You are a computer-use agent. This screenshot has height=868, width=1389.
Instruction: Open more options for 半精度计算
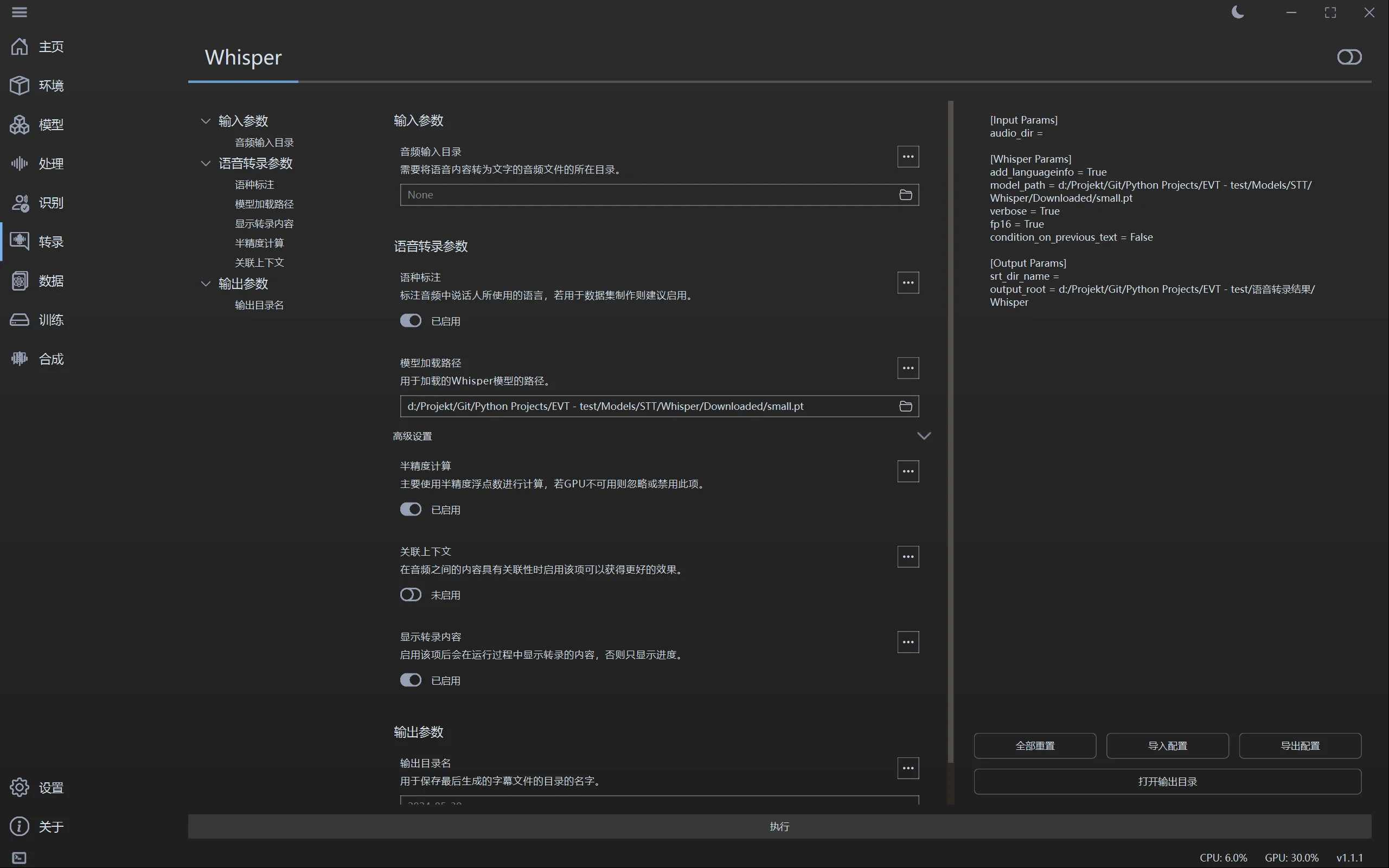[908, 471]
